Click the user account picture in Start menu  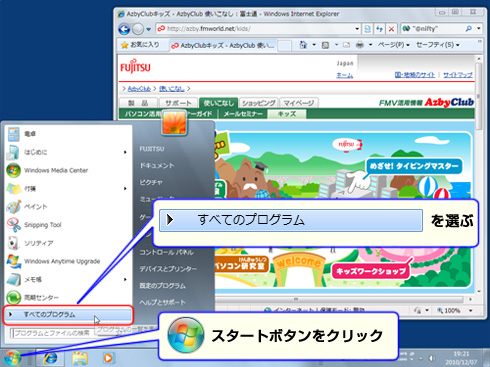click(x=174, y=123)
